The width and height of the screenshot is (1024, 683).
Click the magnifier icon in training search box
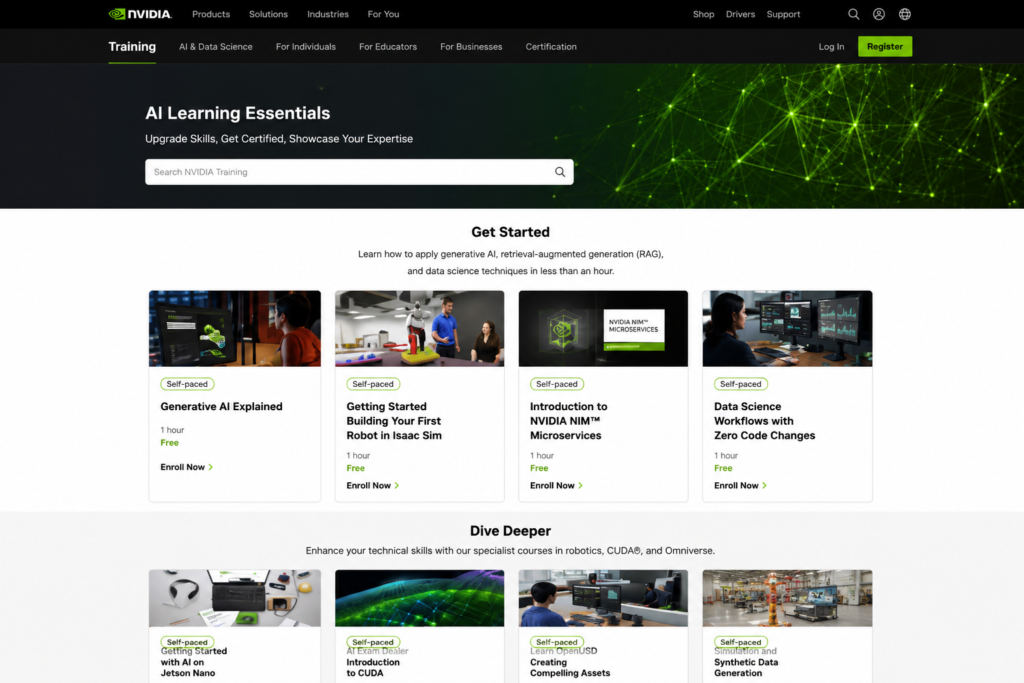tap(560, 172)
